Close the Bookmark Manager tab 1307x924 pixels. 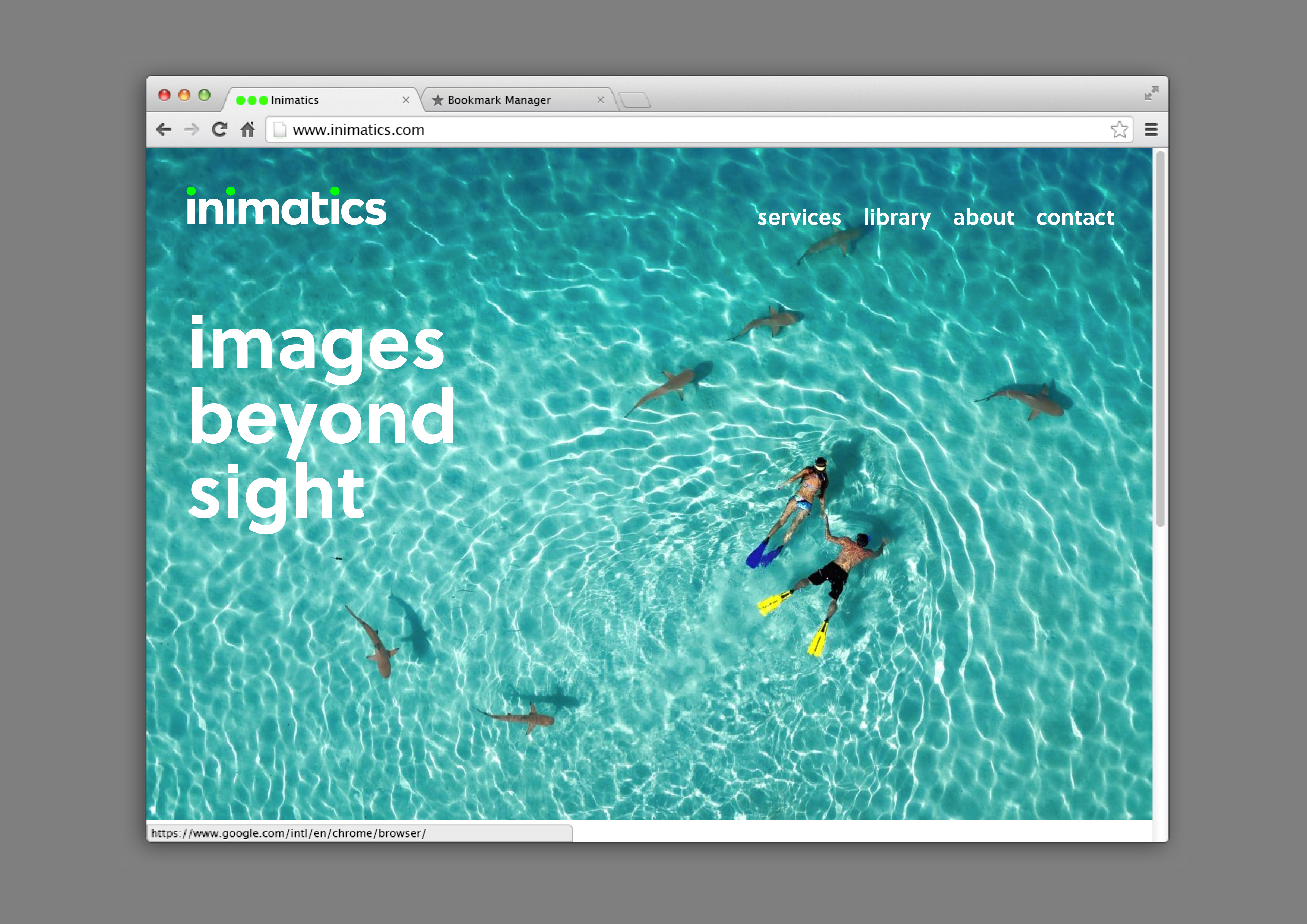(600, 99)
